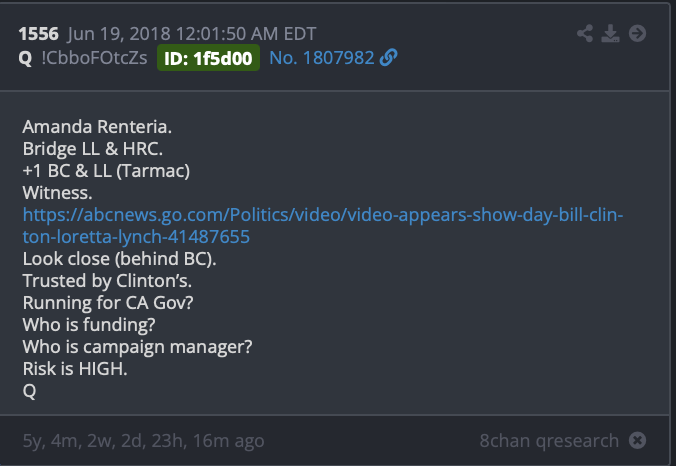Click the Look close (behind BC) line
The height and width of the screenshot is (466, 676).
coord(119,259)
